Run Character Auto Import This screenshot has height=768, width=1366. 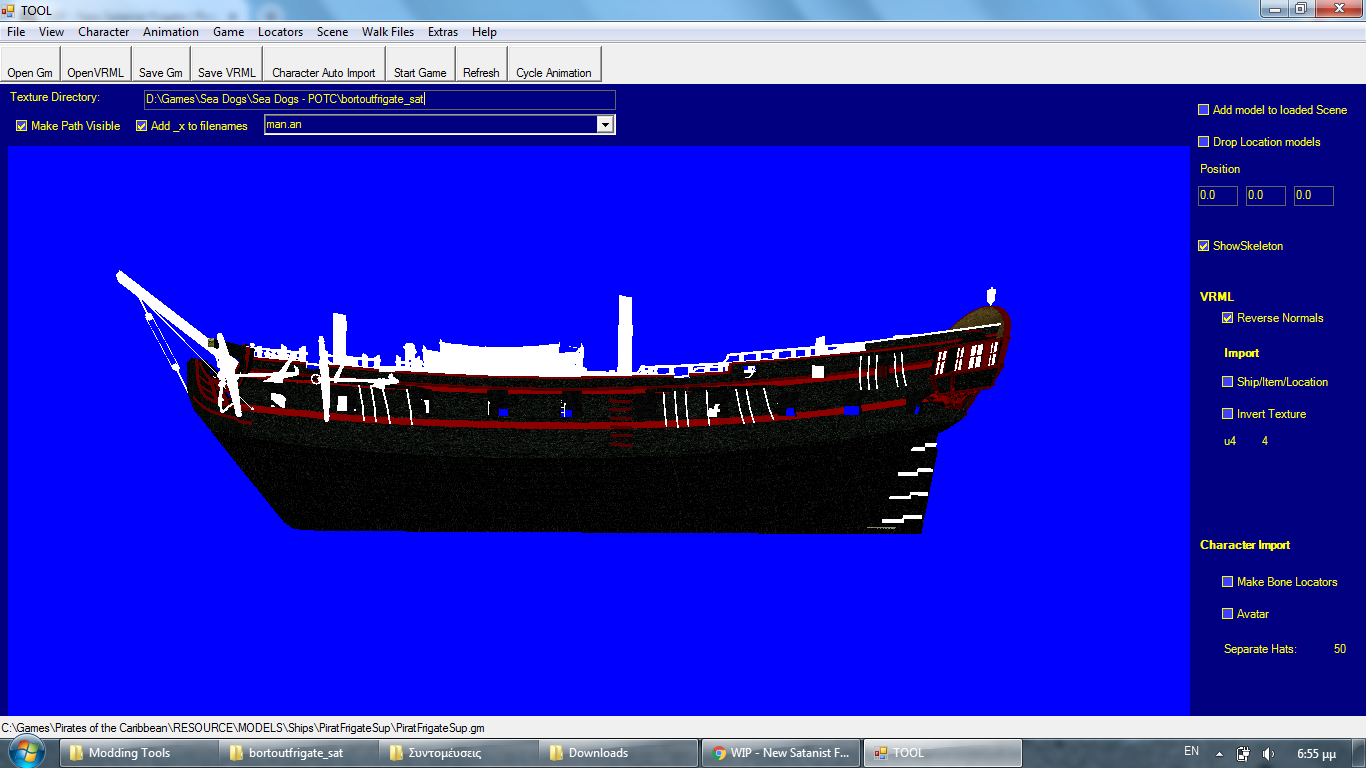coord(324,64)
